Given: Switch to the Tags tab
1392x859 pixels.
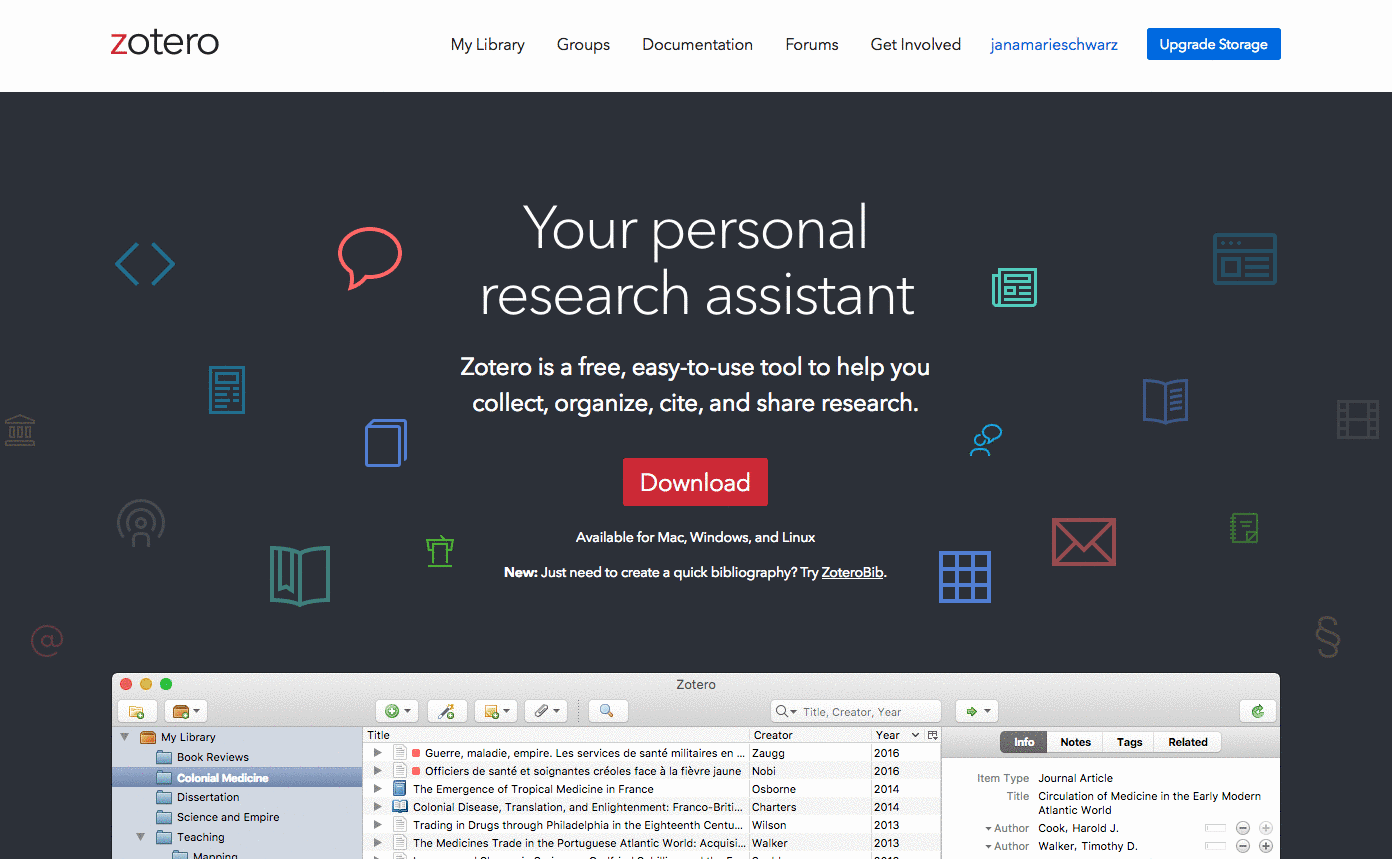Looking at the screenshot, I should tap(1129, 742).
